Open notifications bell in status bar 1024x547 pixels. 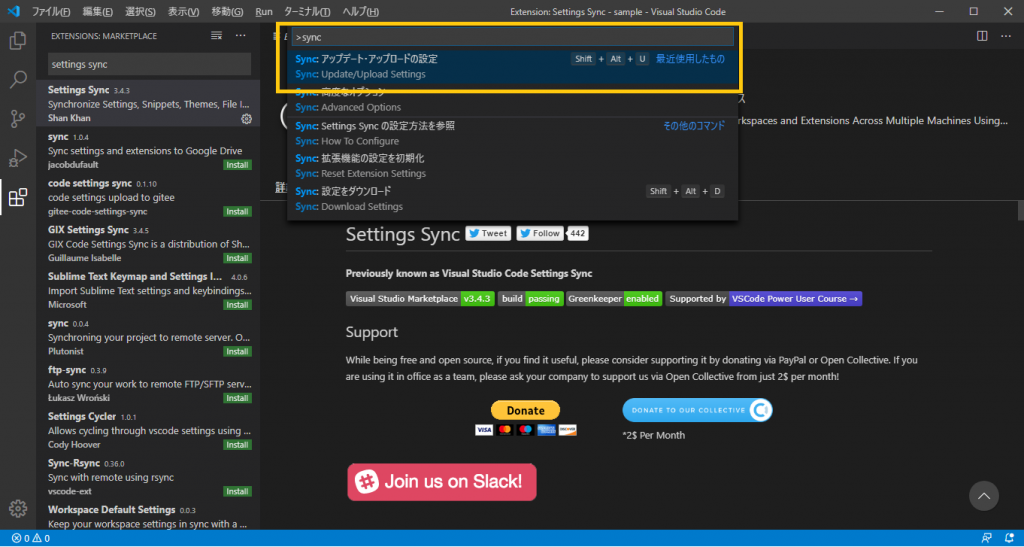pyautogui.click(x=1009, y=539)
